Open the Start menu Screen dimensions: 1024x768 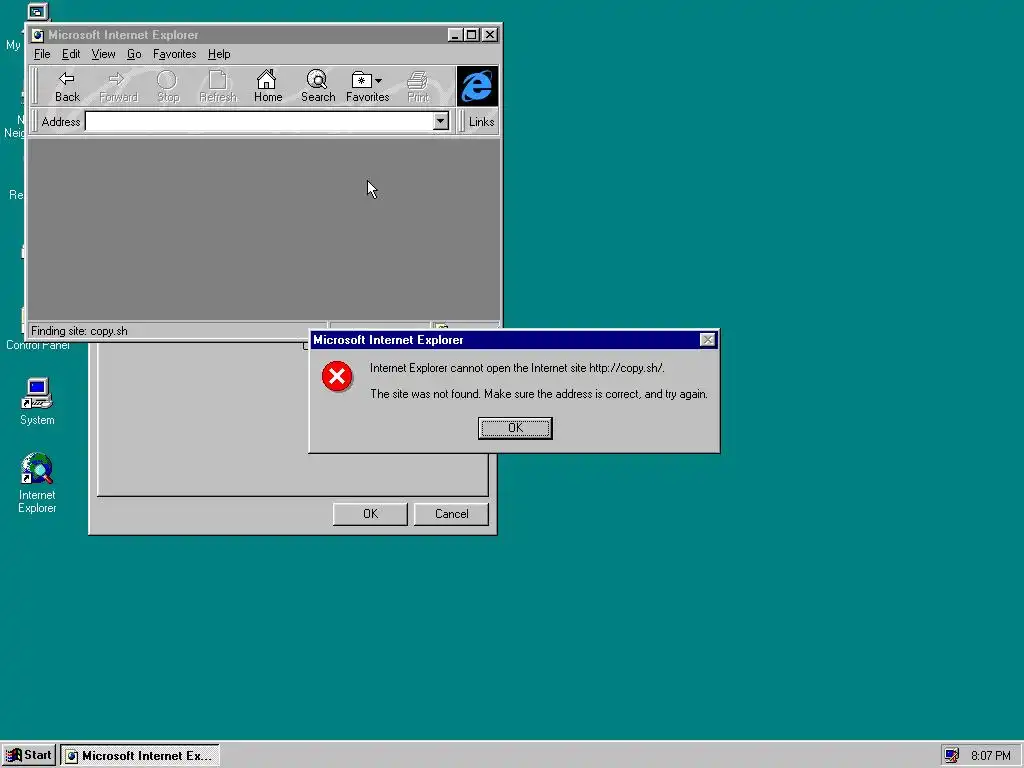point(29,756)
